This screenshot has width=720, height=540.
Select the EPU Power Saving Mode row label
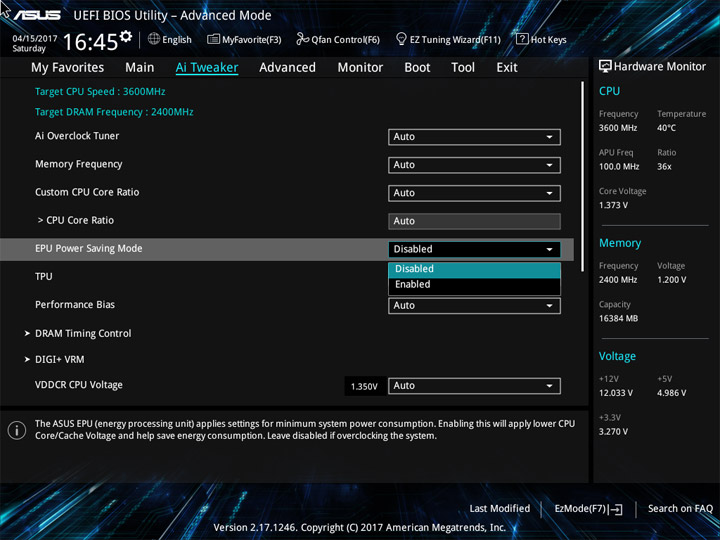89,248
